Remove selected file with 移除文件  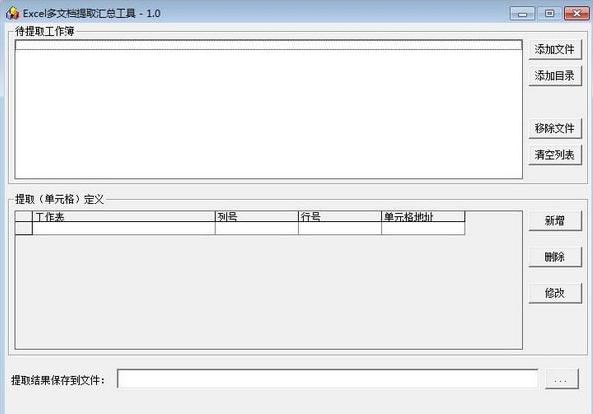coord(555,128)
